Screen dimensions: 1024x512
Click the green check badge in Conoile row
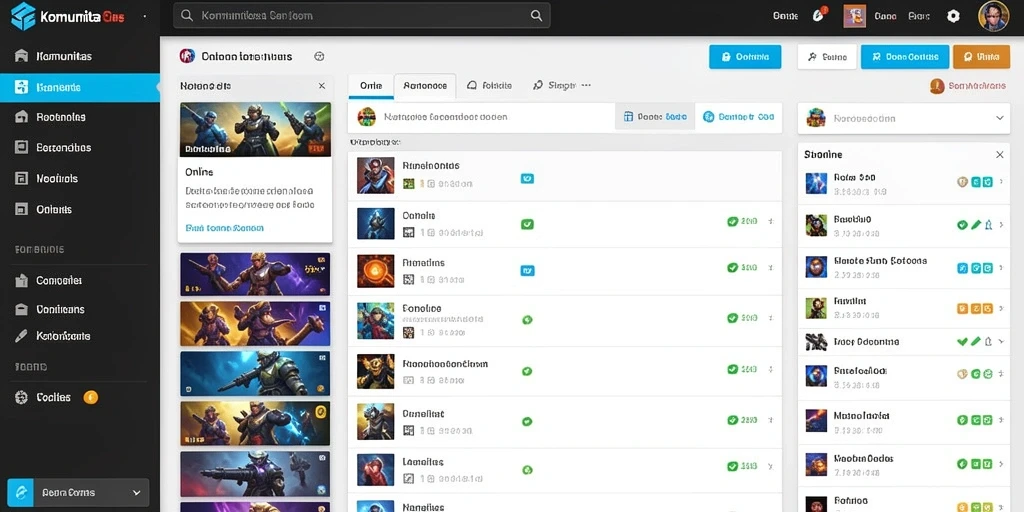(527, 224)
